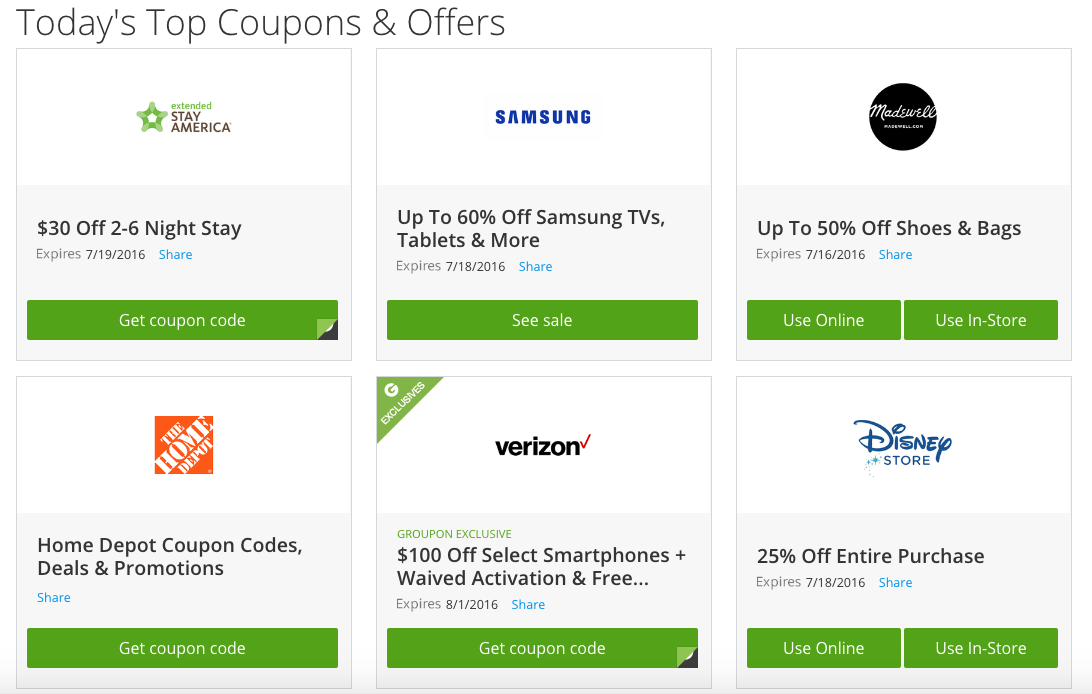Click the Home Depot orange logo
1092x694 pixels.
point(184,445)
